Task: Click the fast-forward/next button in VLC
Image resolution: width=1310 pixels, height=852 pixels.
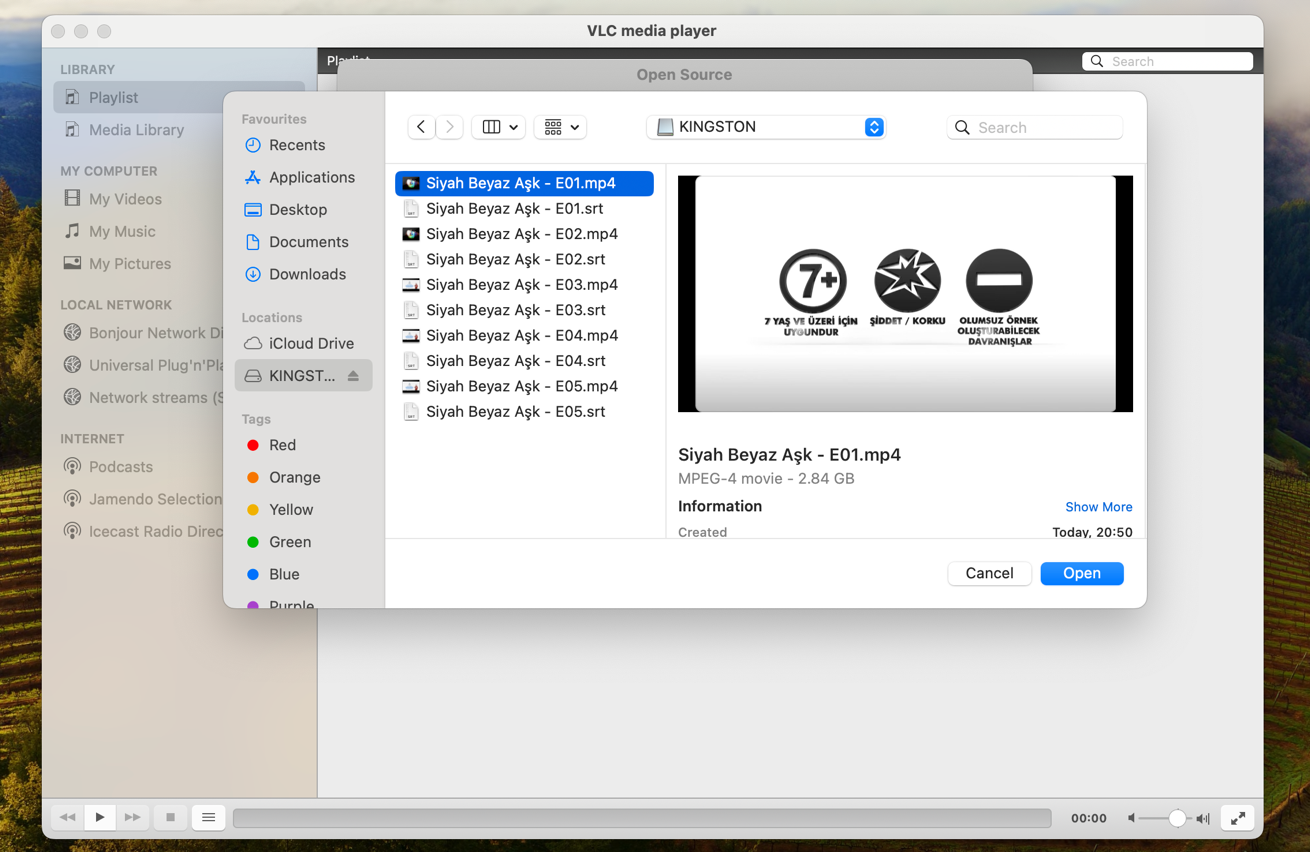Action: point(132,818)
